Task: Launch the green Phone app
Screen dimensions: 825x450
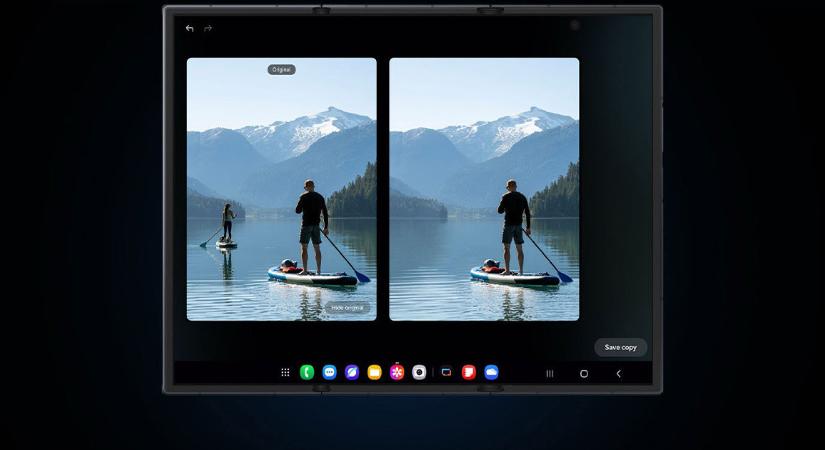Action: pos(307,373)
